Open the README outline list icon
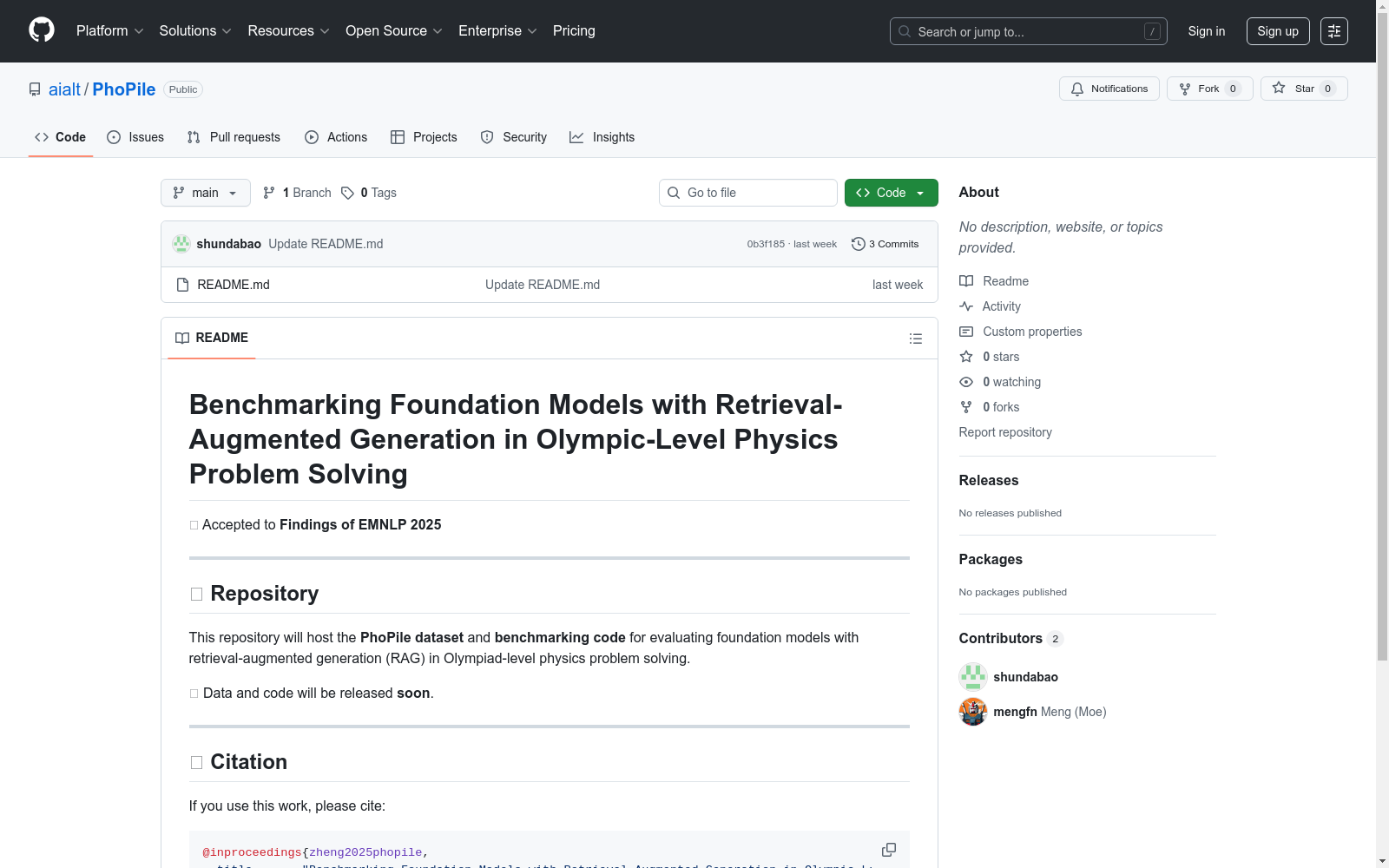Viewport: 1389px width, 868px height. tap(916, 339)
